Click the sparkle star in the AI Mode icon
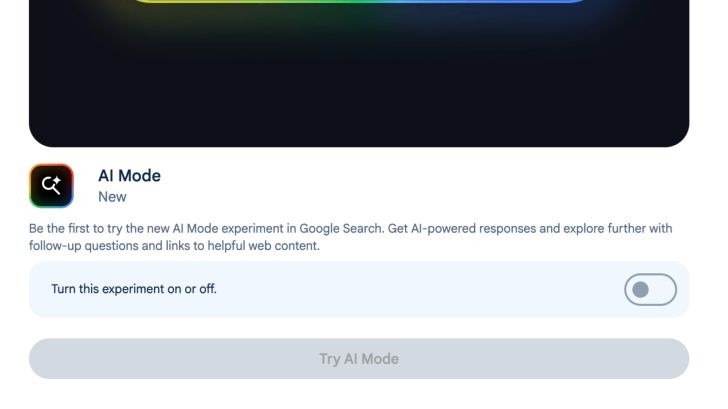 (57, 181)
